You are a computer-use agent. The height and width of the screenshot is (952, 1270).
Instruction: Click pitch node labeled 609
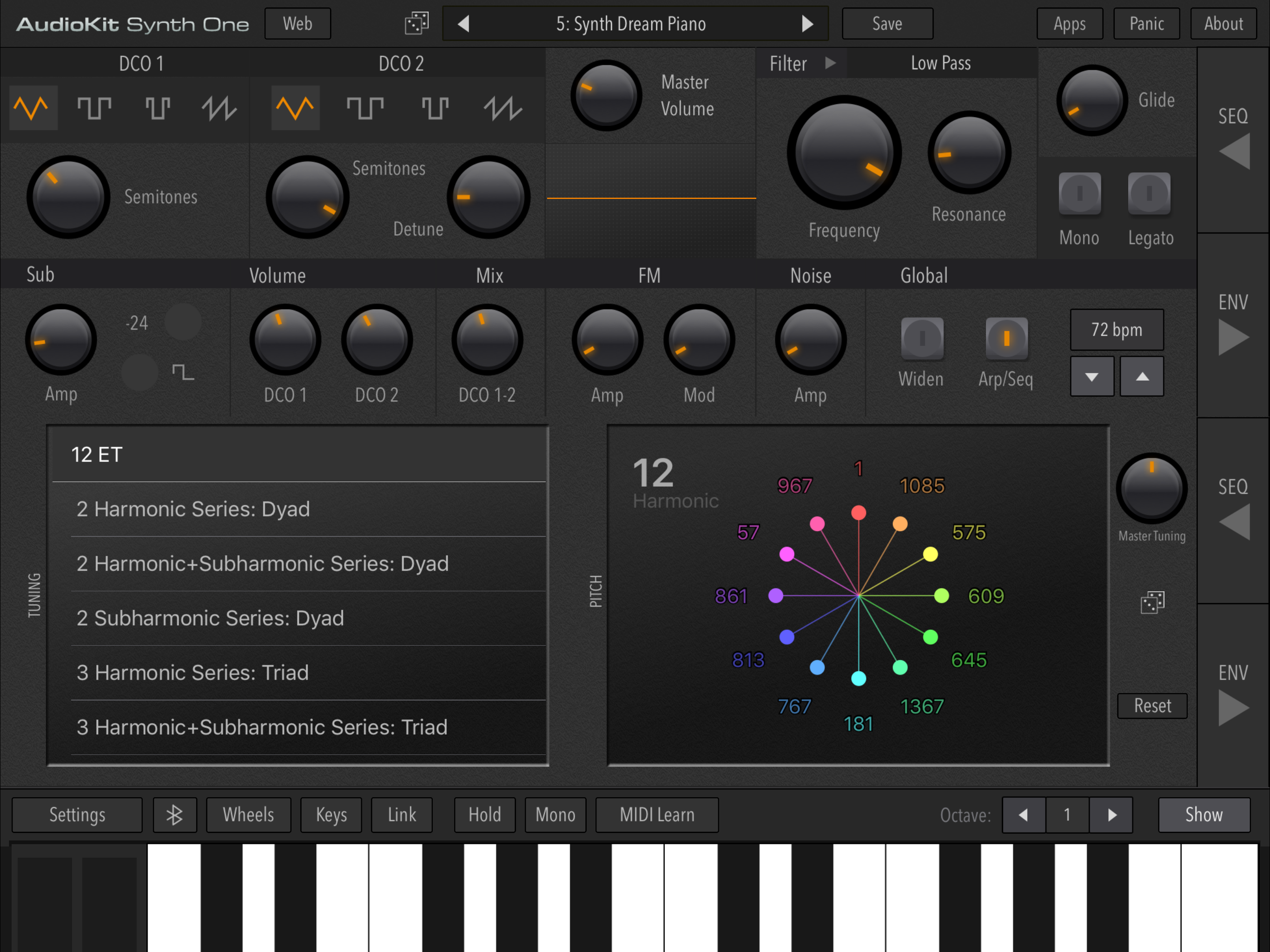click(x=942, y=596)
